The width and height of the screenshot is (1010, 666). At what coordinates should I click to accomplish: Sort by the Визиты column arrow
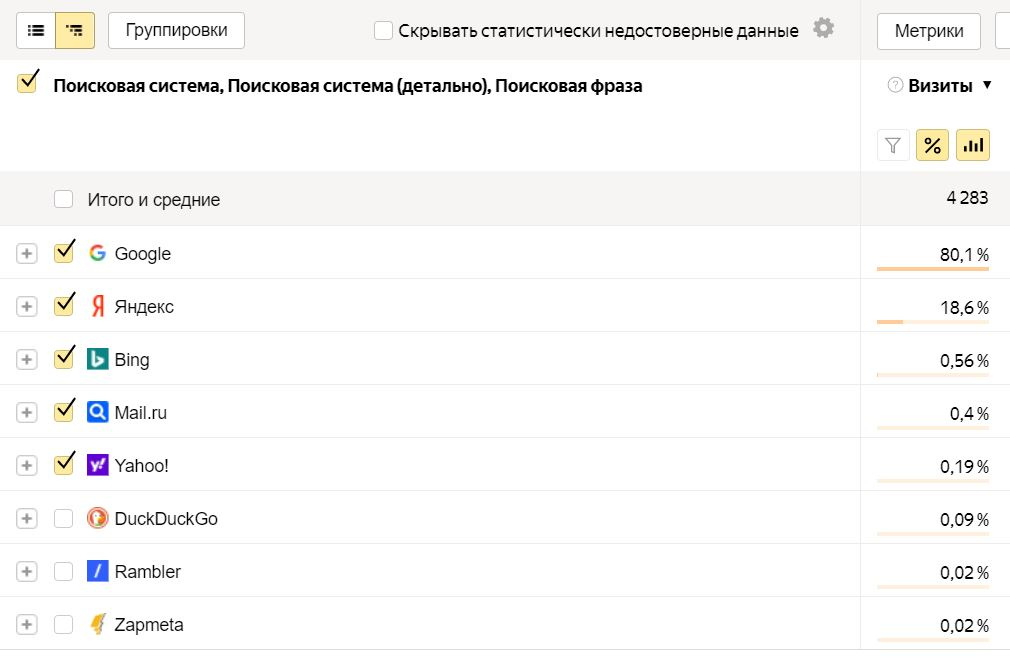(987, 86)
